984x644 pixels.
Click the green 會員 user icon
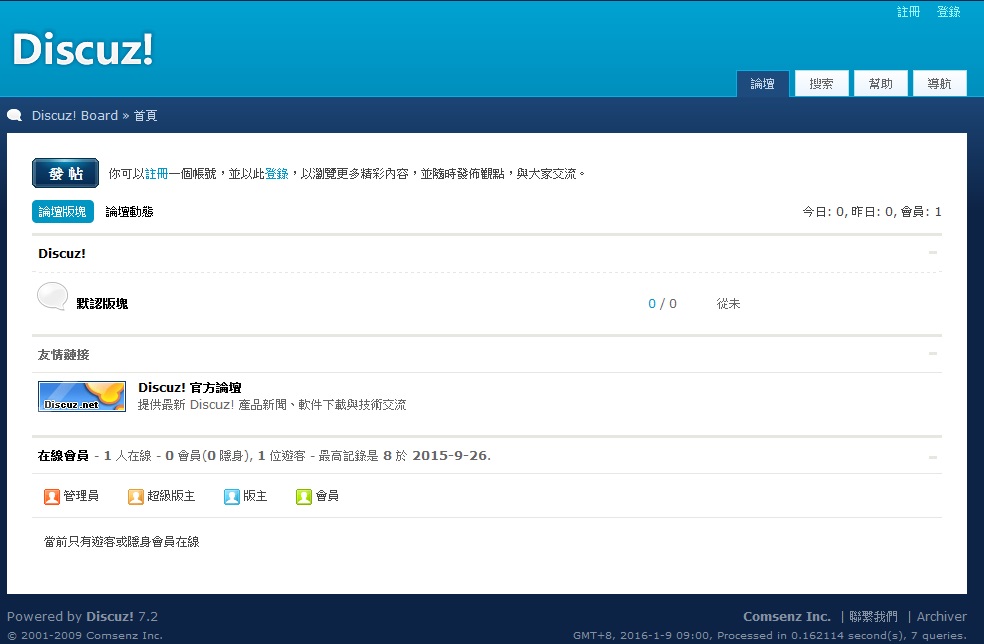[x=304, y=496]
